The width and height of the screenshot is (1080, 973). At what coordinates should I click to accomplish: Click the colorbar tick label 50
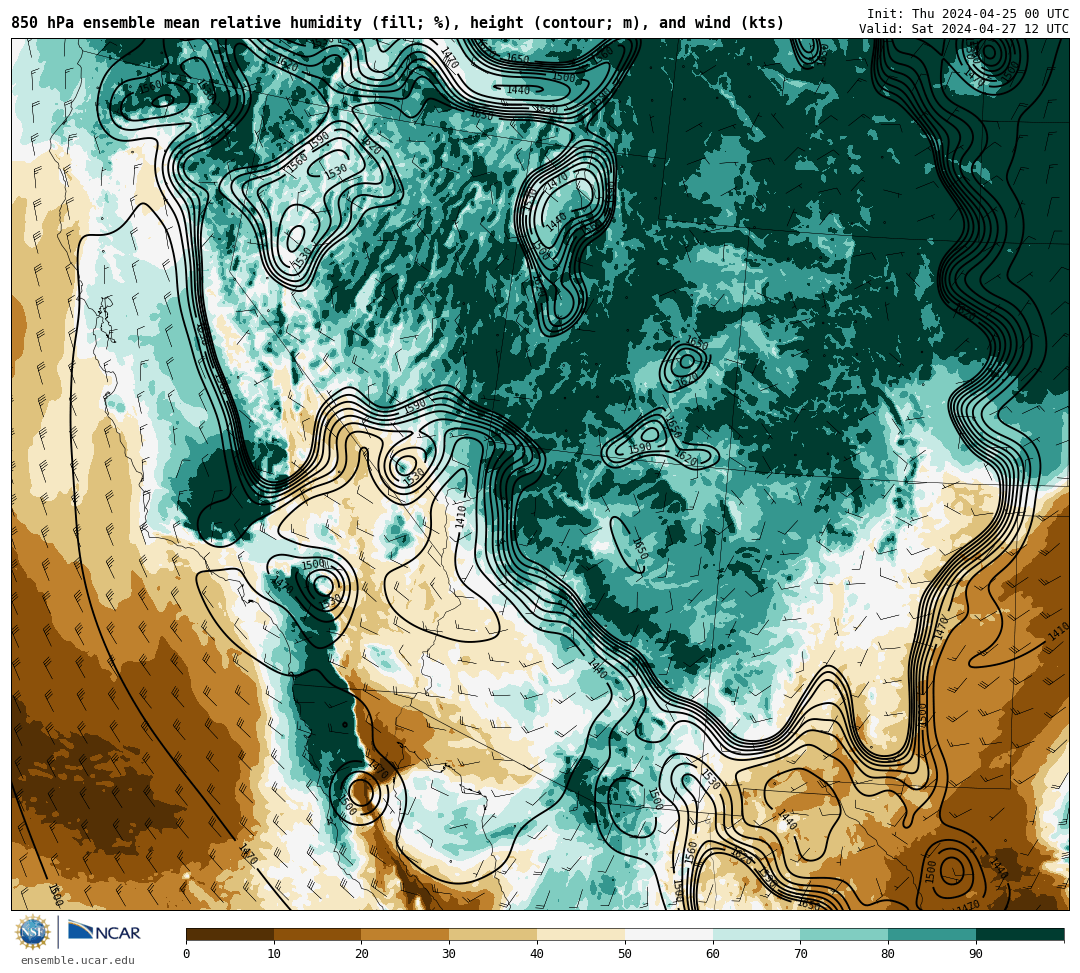pyautogui.click(x=625, y=954)
